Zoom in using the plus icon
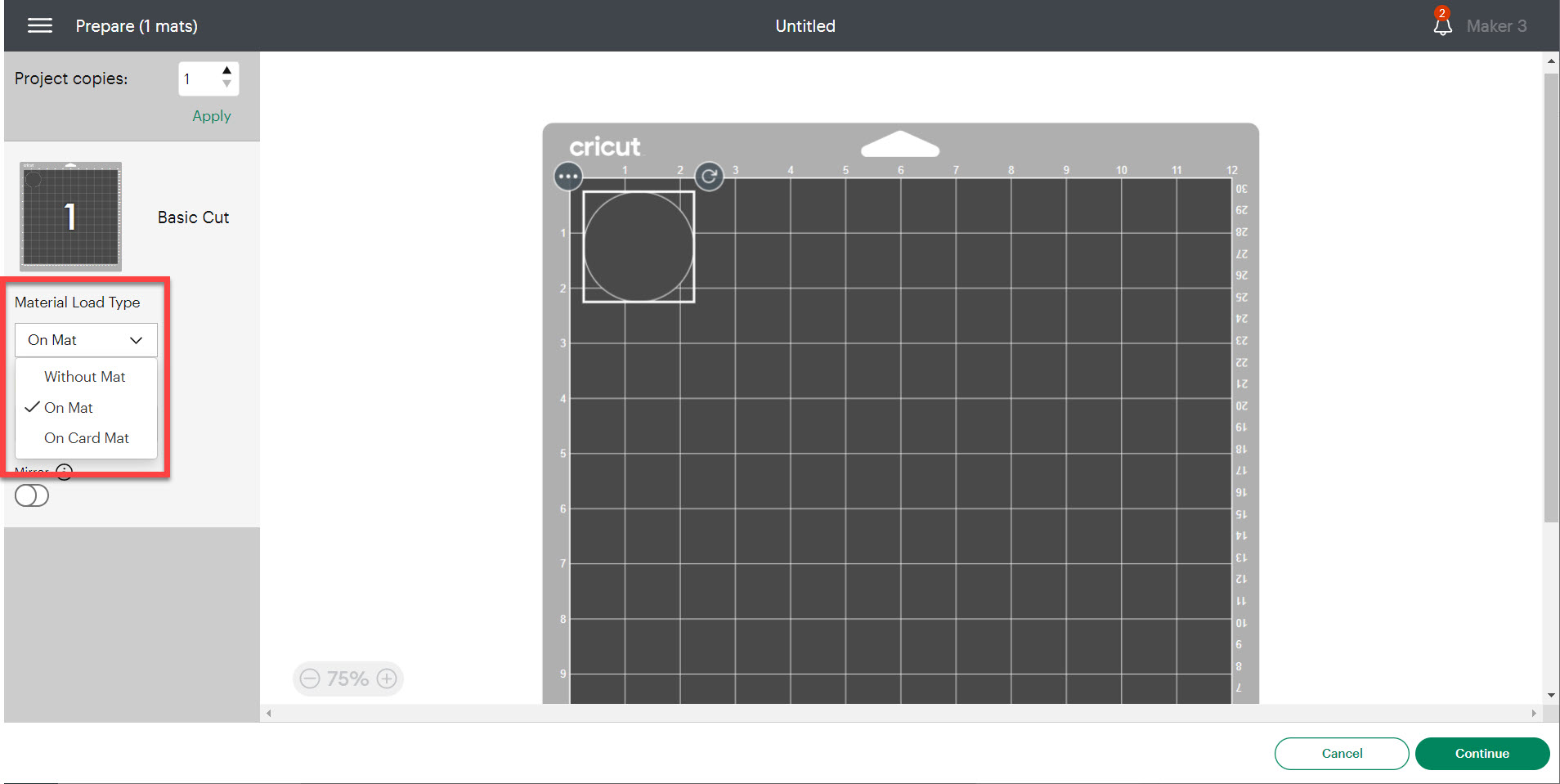 388,679
